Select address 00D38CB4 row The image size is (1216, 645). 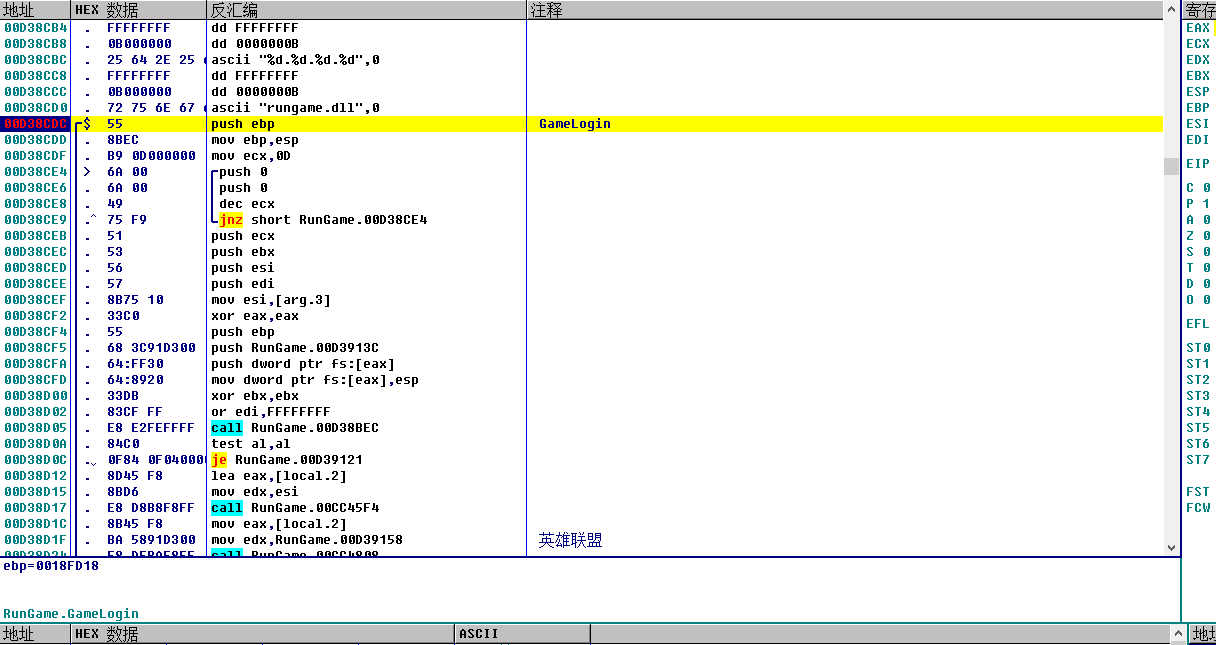[x=35, y=28]
